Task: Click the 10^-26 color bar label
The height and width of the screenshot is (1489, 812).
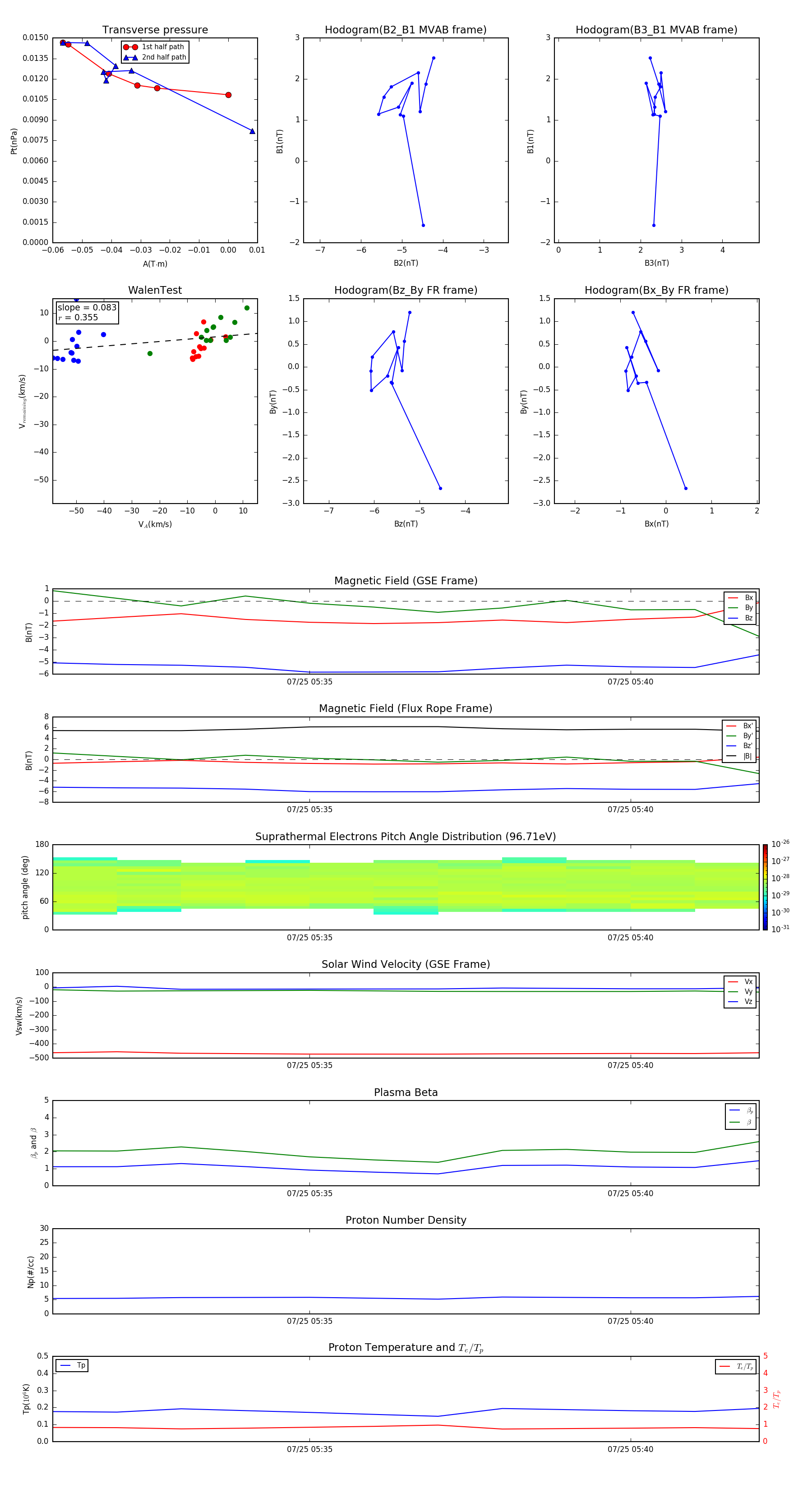Action: click(x=780, y=844)
